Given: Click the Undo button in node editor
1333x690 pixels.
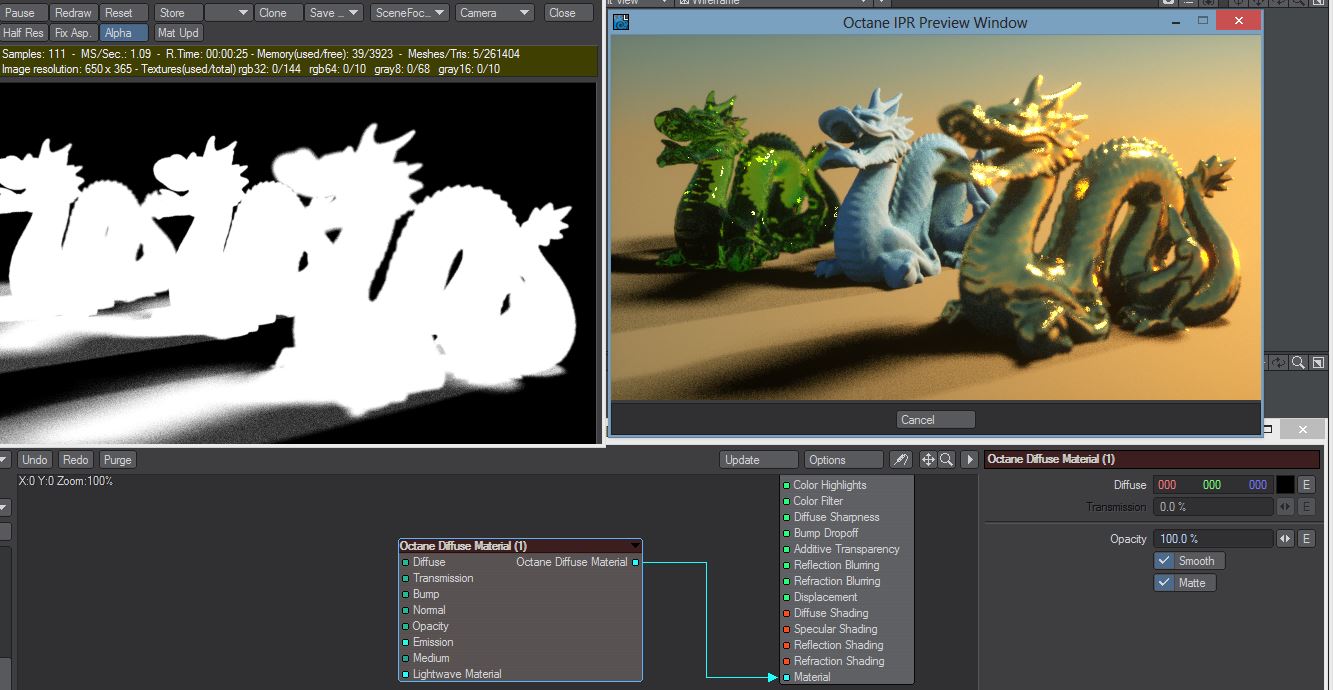Looking at the screenshot, I should click(x=35, y=460).
